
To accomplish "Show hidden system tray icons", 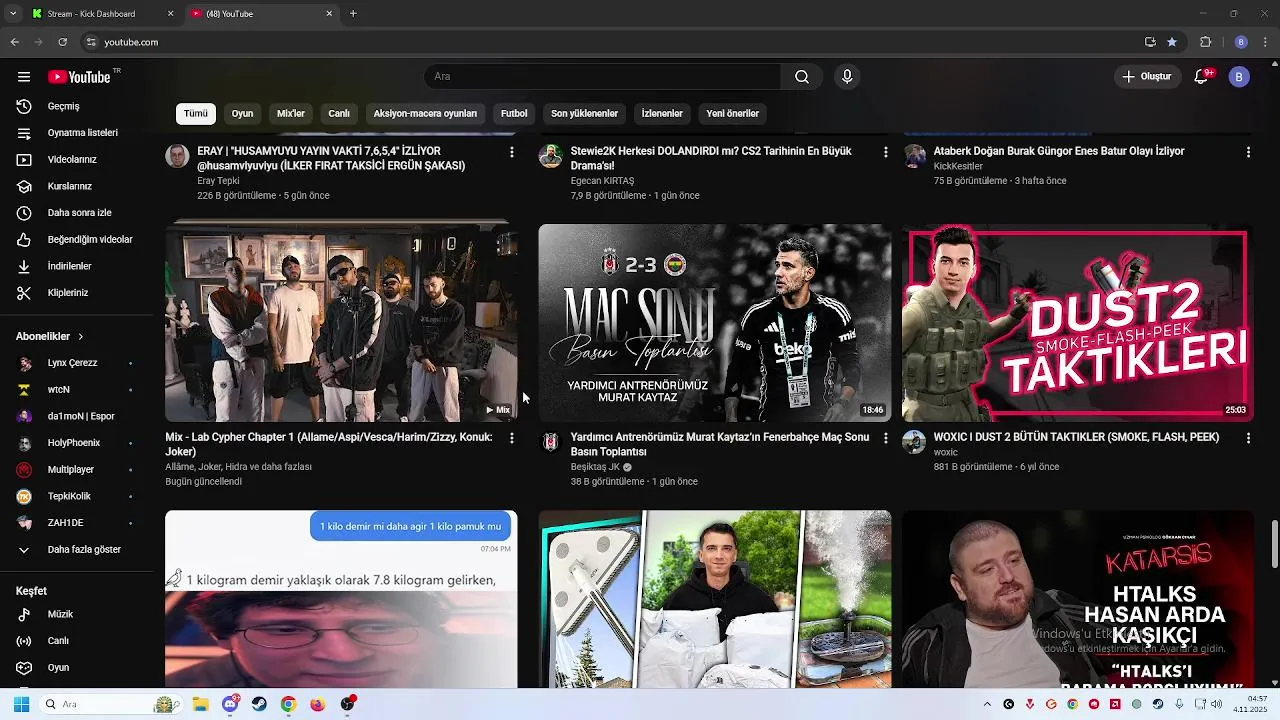I will (x=987, y=704).
